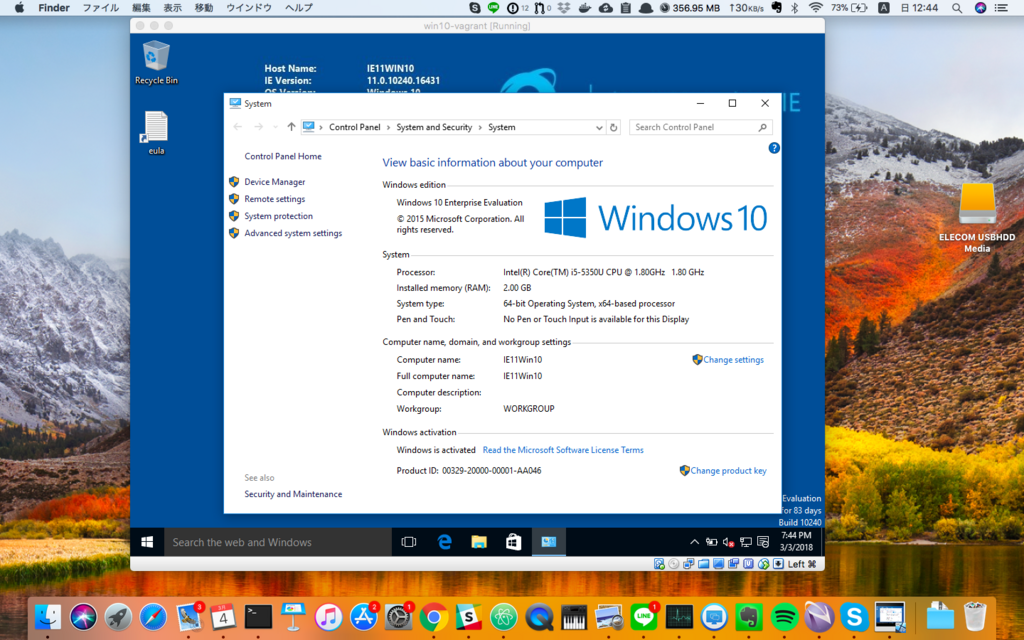Click the help question mark icon
1024x640 pixels.
(774, 148)
